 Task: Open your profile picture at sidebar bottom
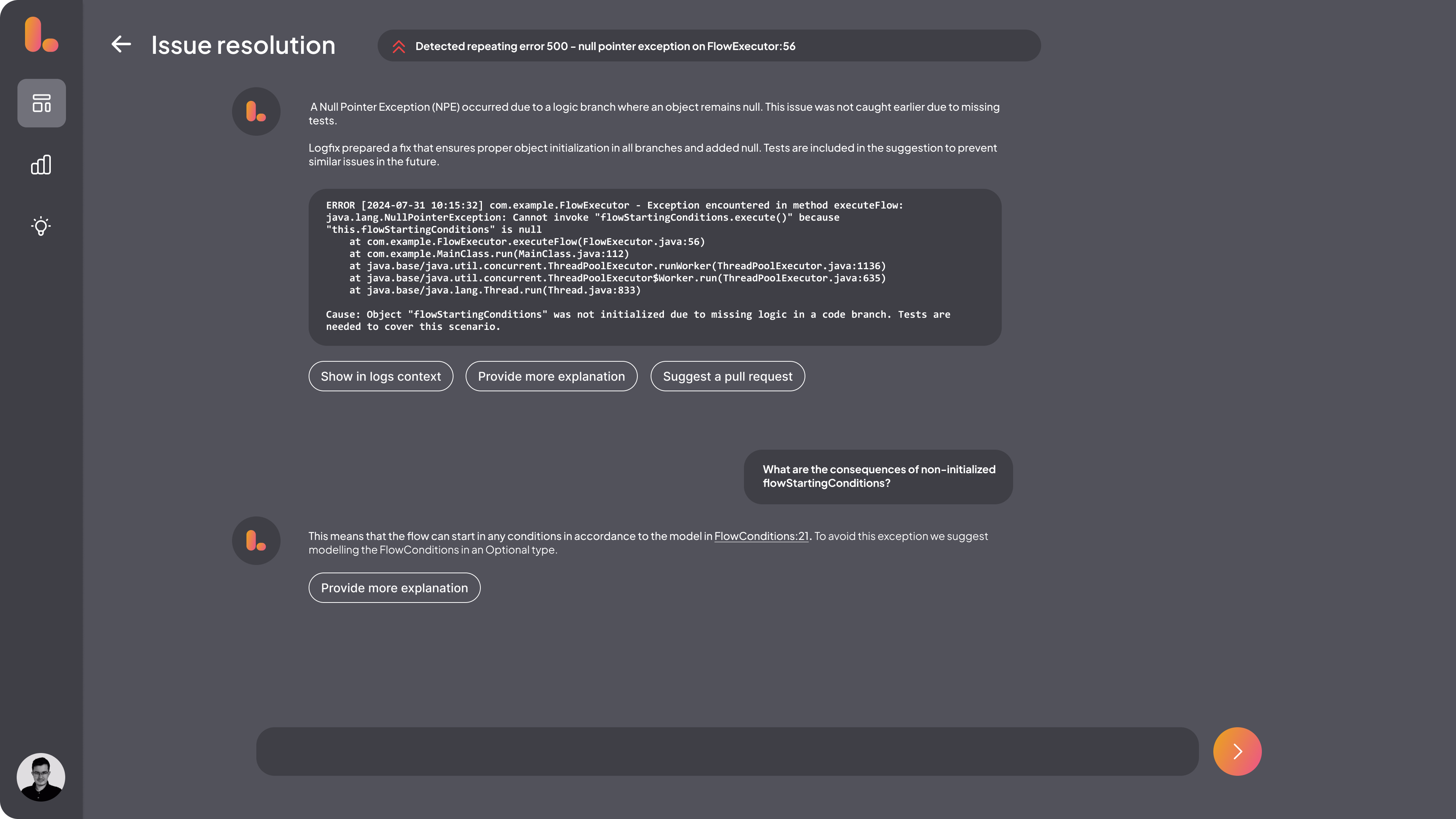[x=41, y=777]
